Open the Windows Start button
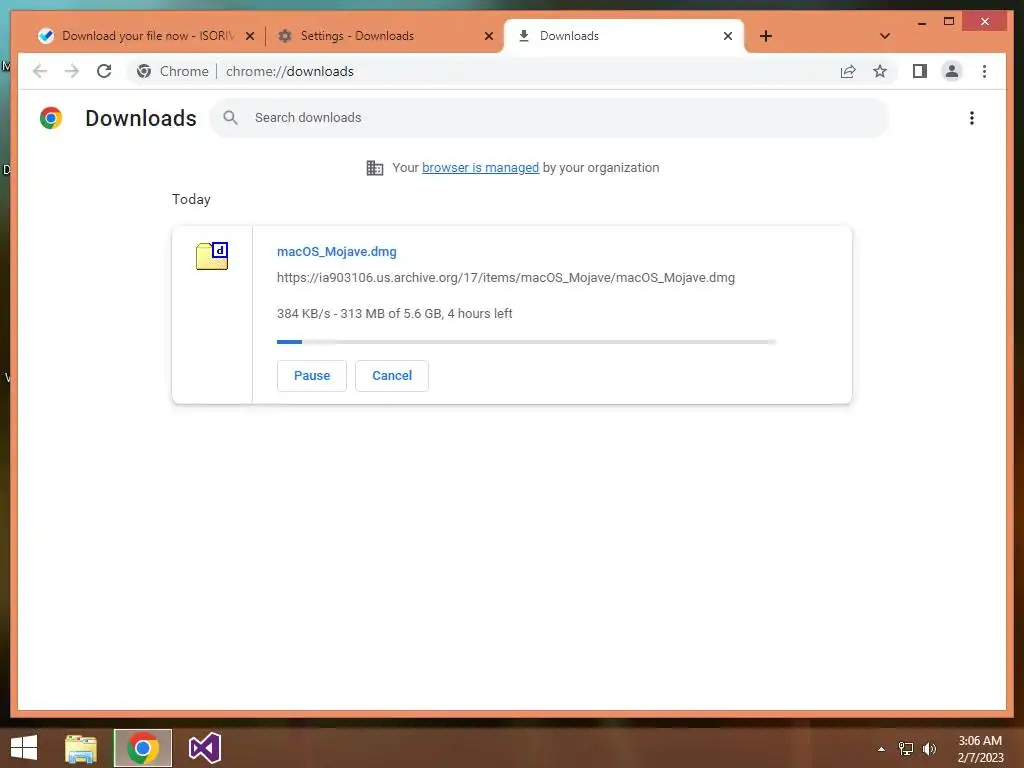Image resolution: width=1024 pixels, height=768 pixels. coord(24,748)
